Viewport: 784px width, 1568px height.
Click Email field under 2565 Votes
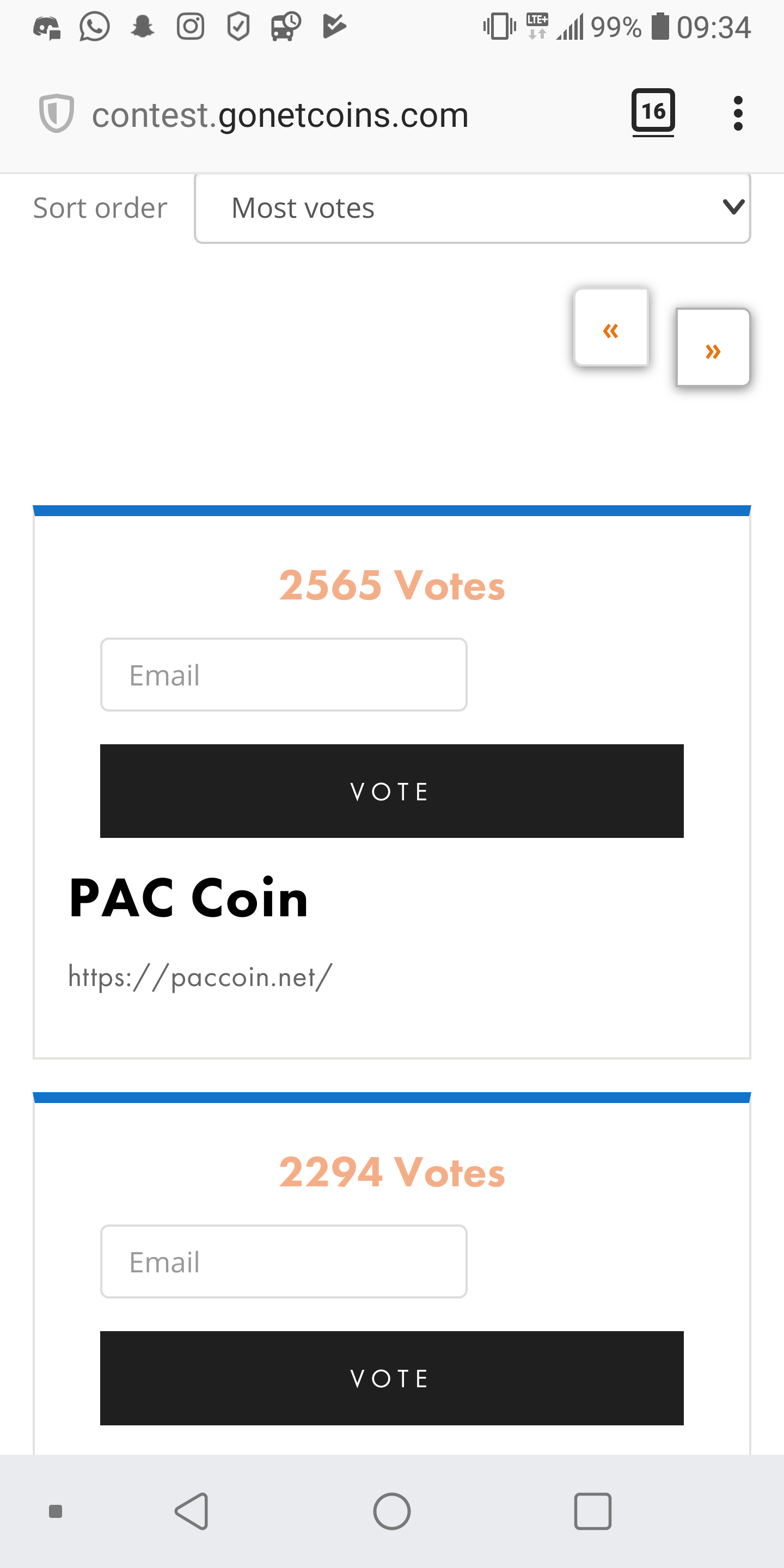click(x=284, y=675)
